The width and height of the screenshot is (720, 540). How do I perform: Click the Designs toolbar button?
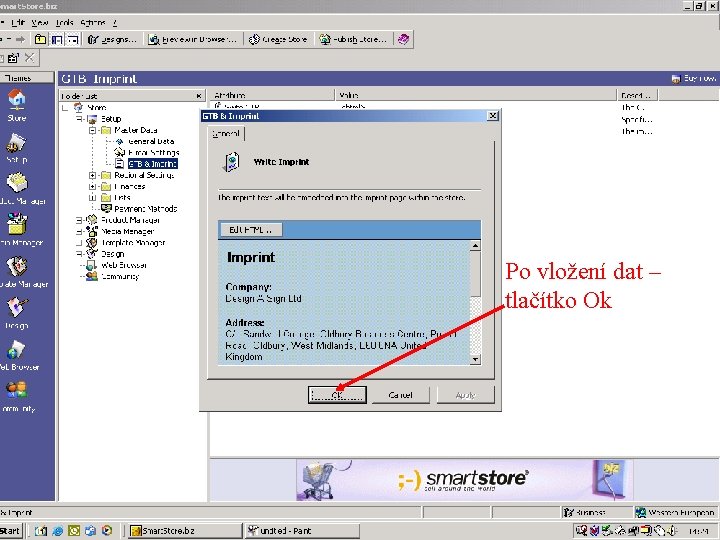[x=112, y=39]
